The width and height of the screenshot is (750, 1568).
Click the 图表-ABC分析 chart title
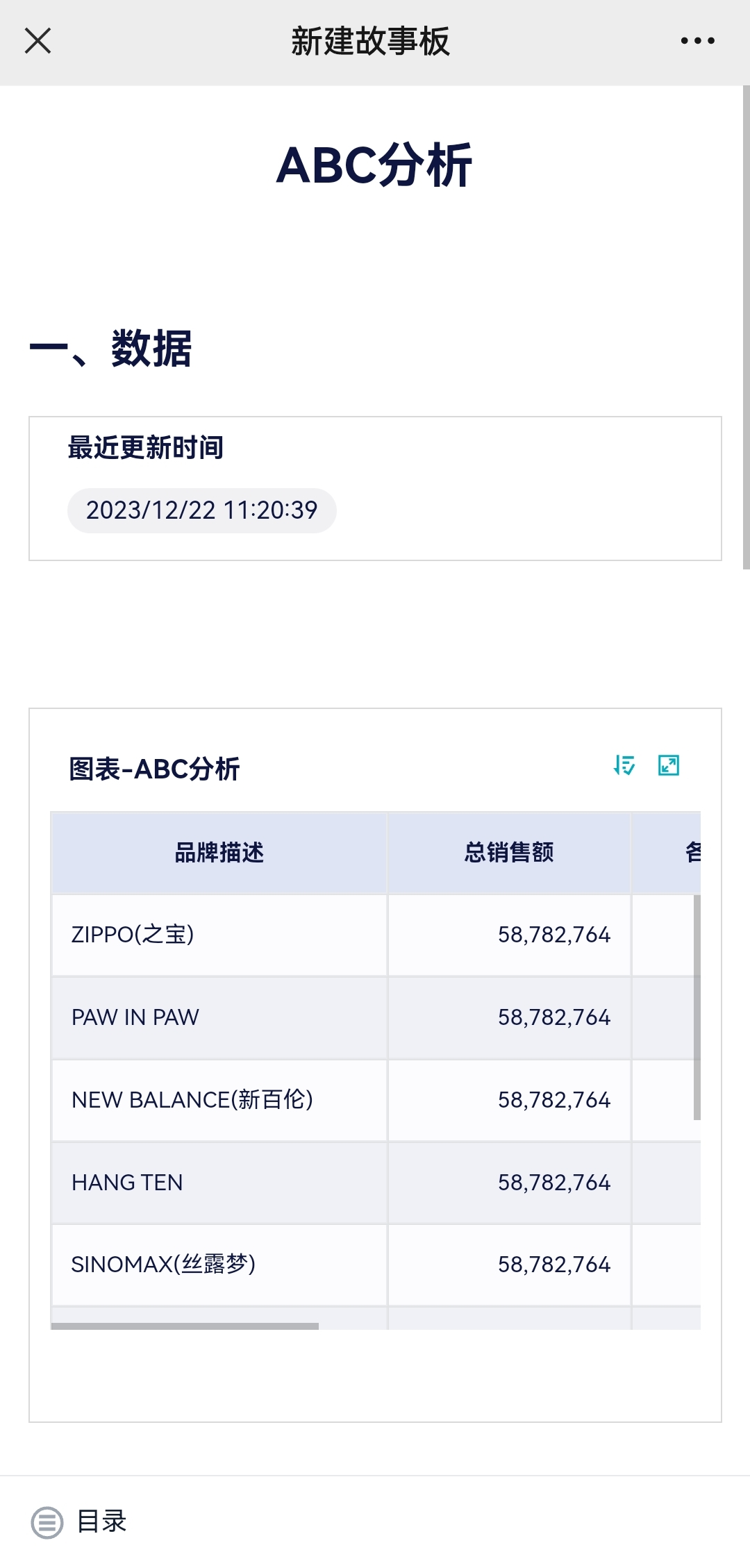[x=154, y=769]
